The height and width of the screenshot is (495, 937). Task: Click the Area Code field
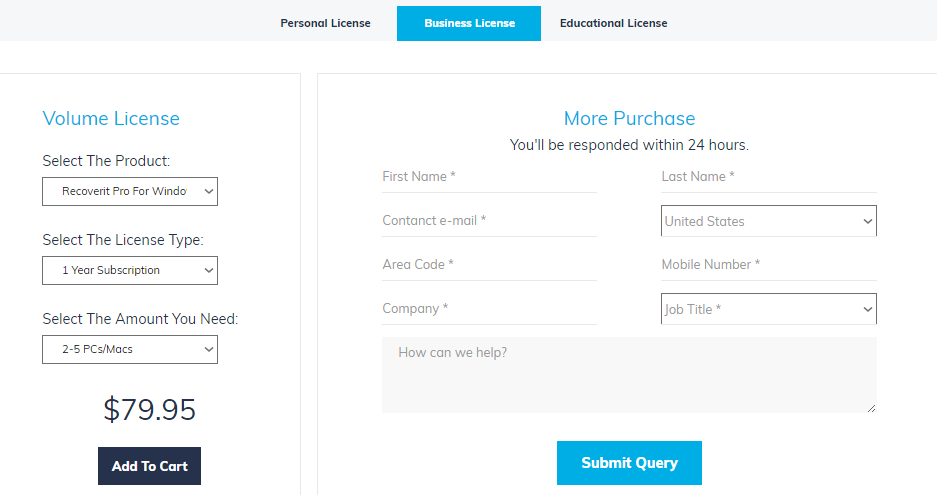point(489,265)
